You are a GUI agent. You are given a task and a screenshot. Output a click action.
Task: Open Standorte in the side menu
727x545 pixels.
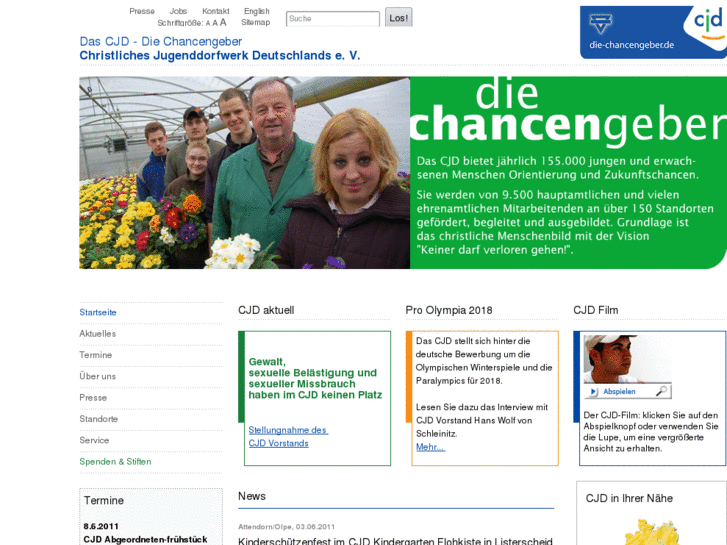pyautogui.click(x=98, y=419)
